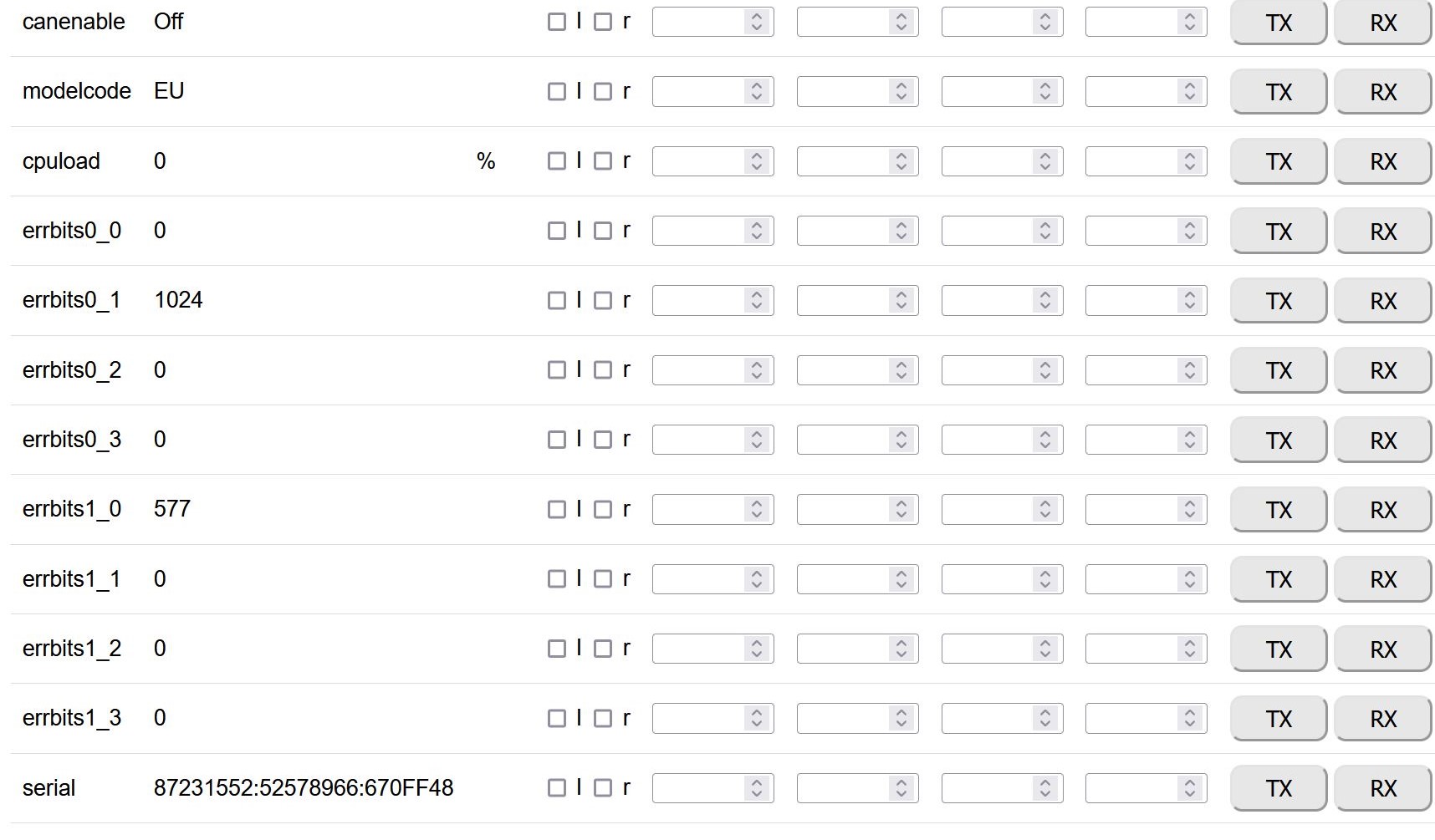Click RX button in errbits1_0 row
The height and width of the screenshot is (840, 1435).
pyautogui.click(x=1382, y=510)
